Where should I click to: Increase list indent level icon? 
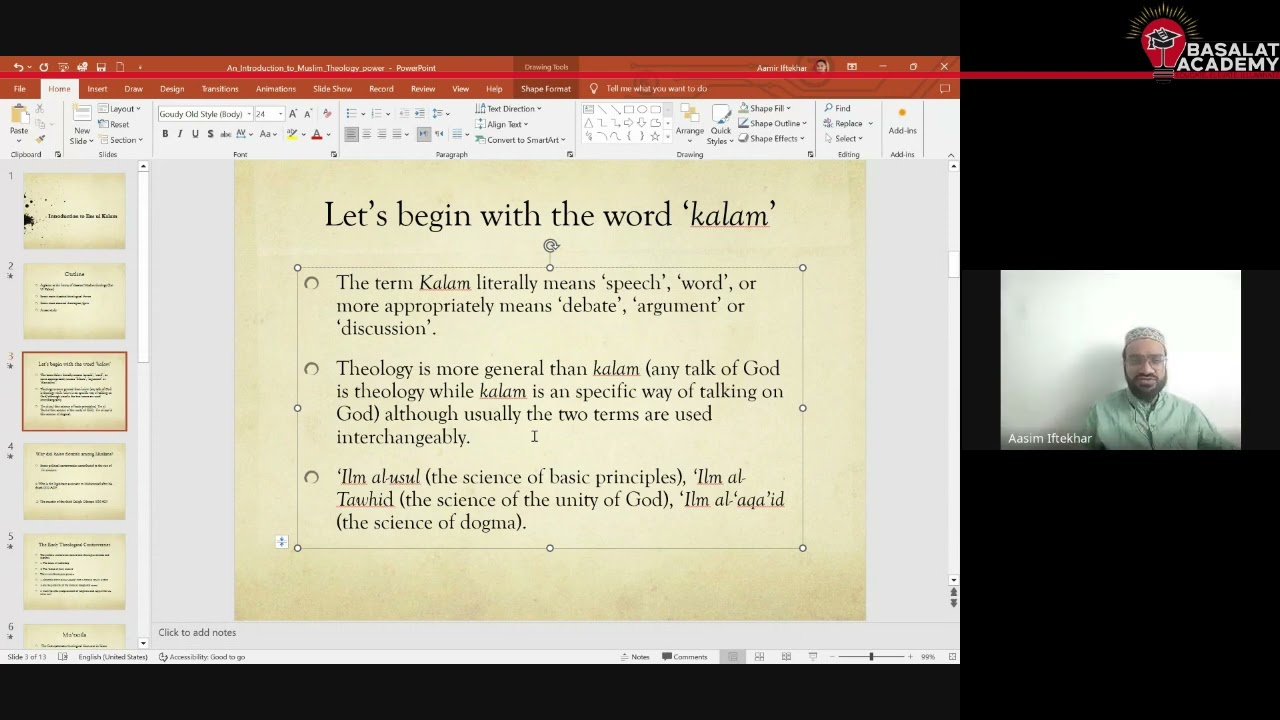419,113
